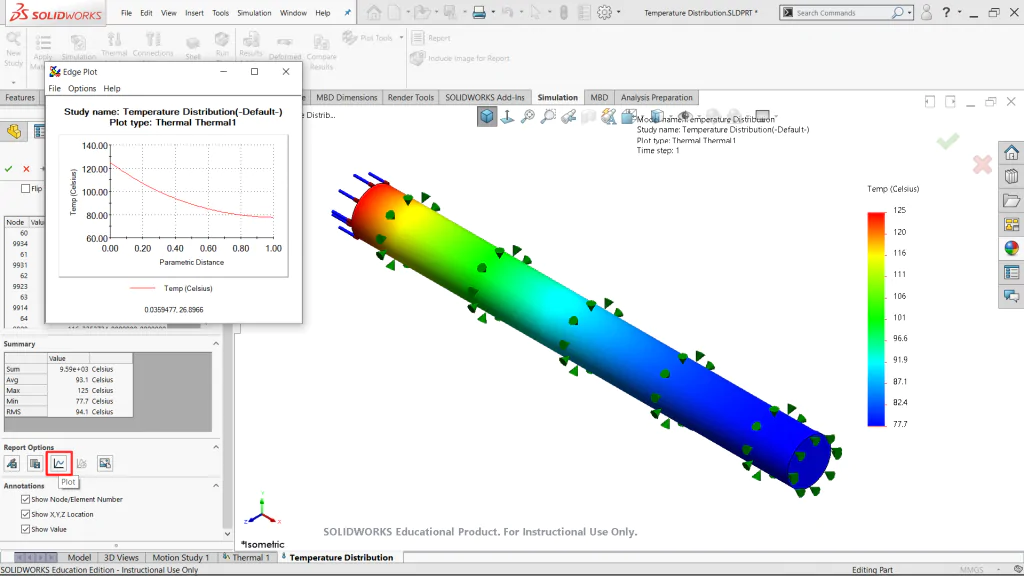
Task: Collapse the Annotations section
Action: click(216, 485)
